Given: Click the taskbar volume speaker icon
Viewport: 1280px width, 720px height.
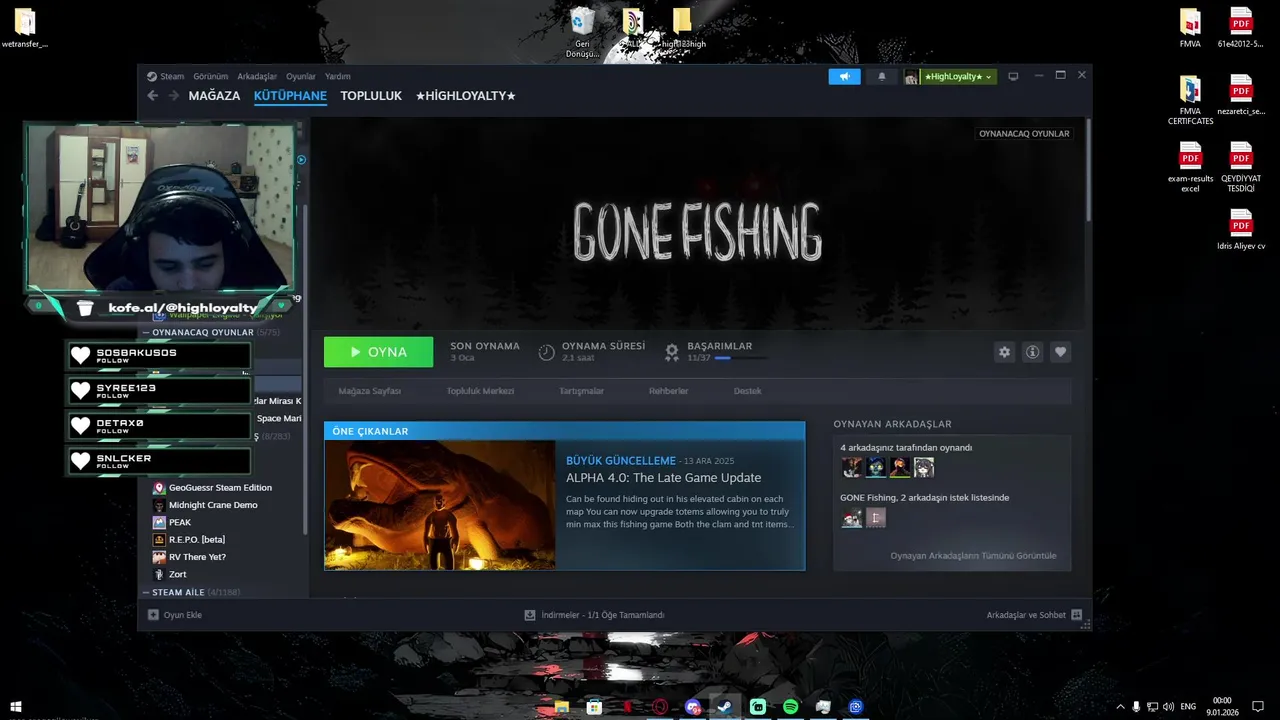Looking at the screenshot, I should click(1168, 707).
